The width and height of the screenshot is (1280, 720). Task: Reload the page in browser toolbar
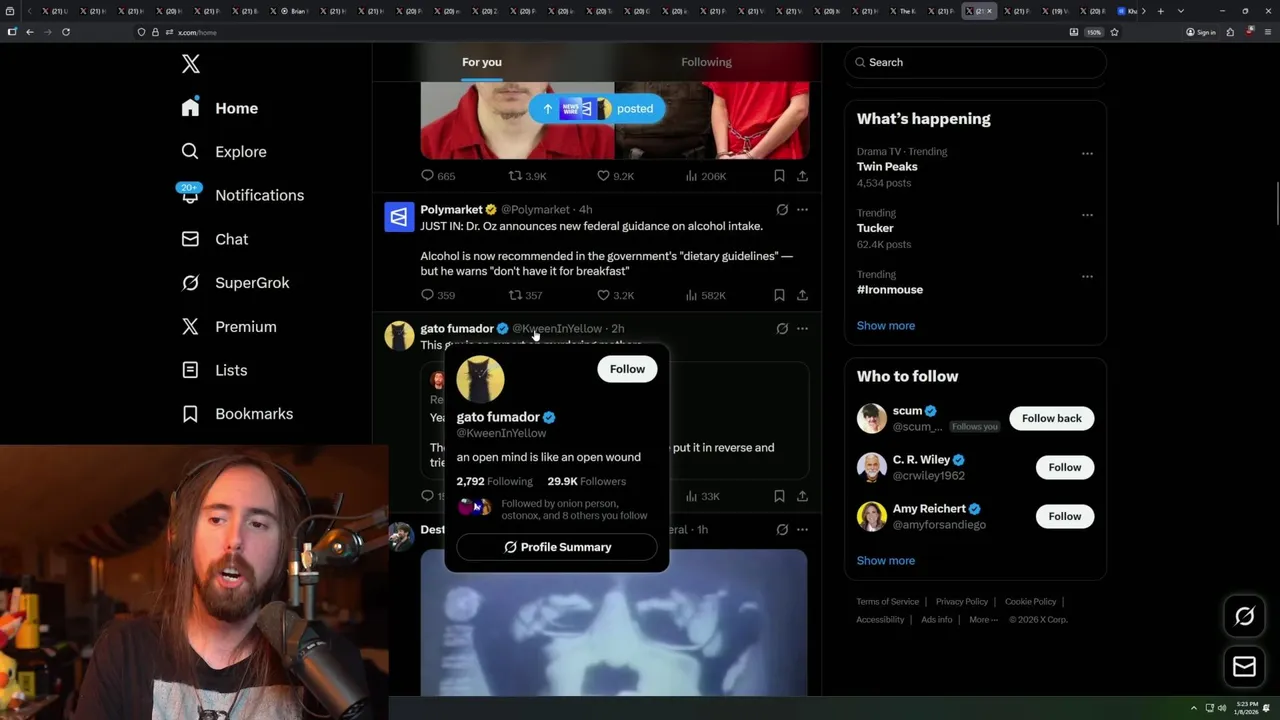66,32
